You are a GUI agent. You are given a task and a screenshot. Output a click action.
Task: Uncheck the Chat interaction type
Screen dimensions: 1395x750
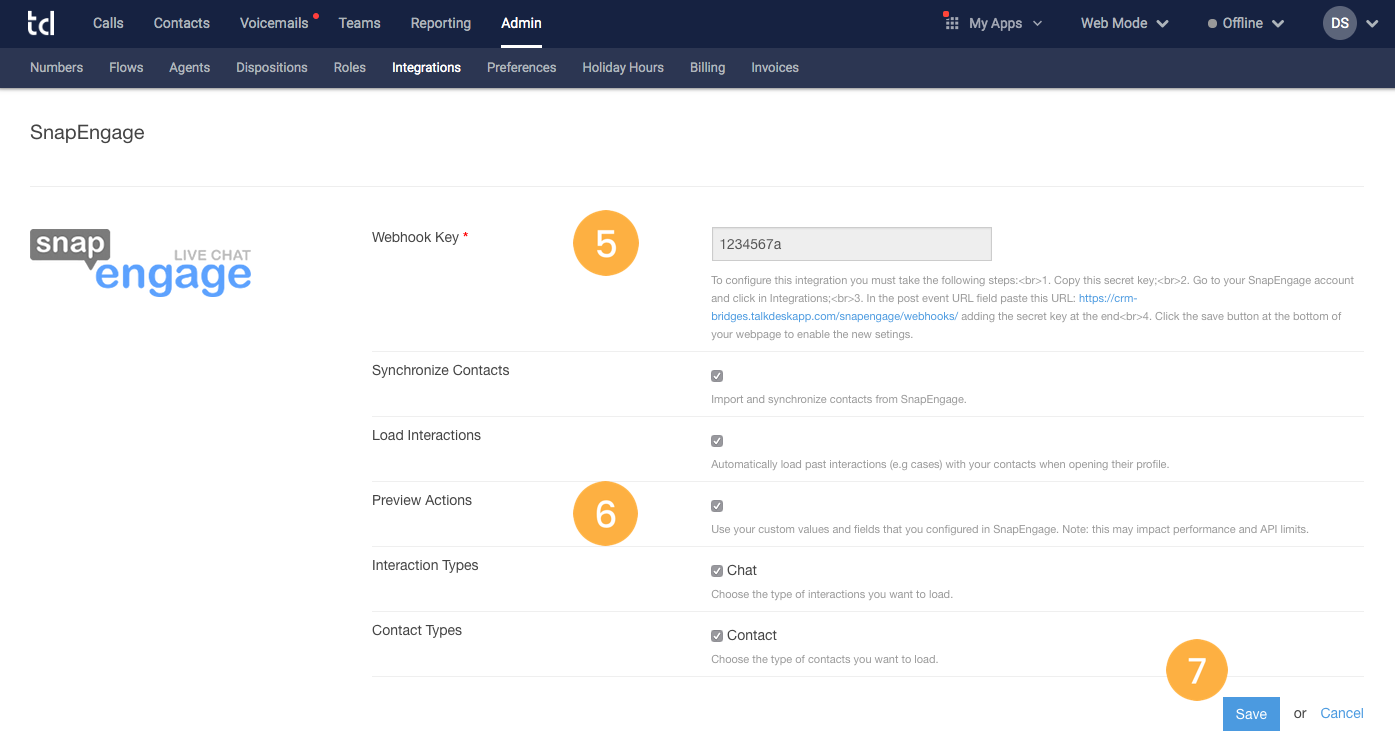pos(717,571)
